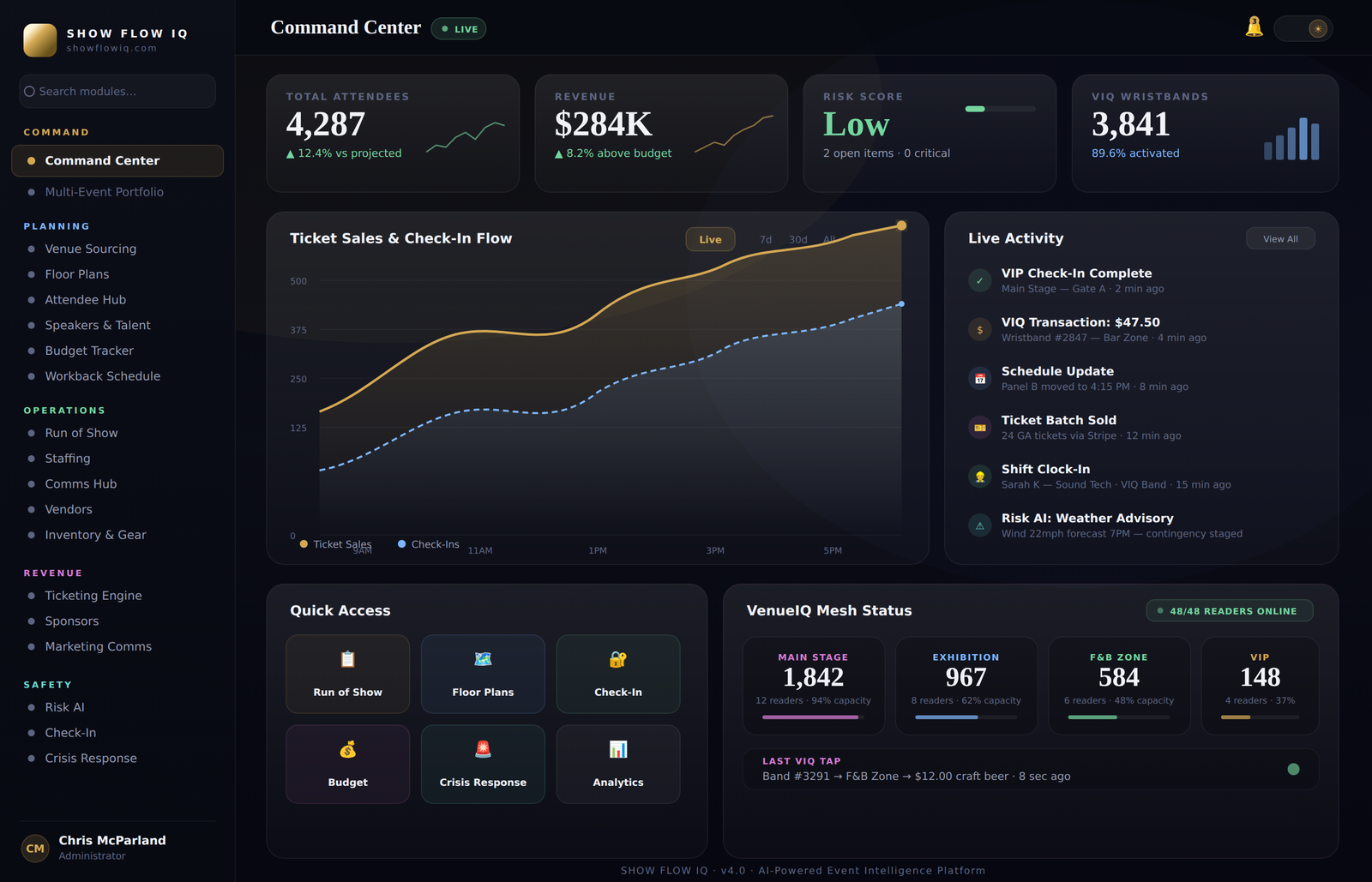Click the Main Stage 1,842 count

point(813,677)
